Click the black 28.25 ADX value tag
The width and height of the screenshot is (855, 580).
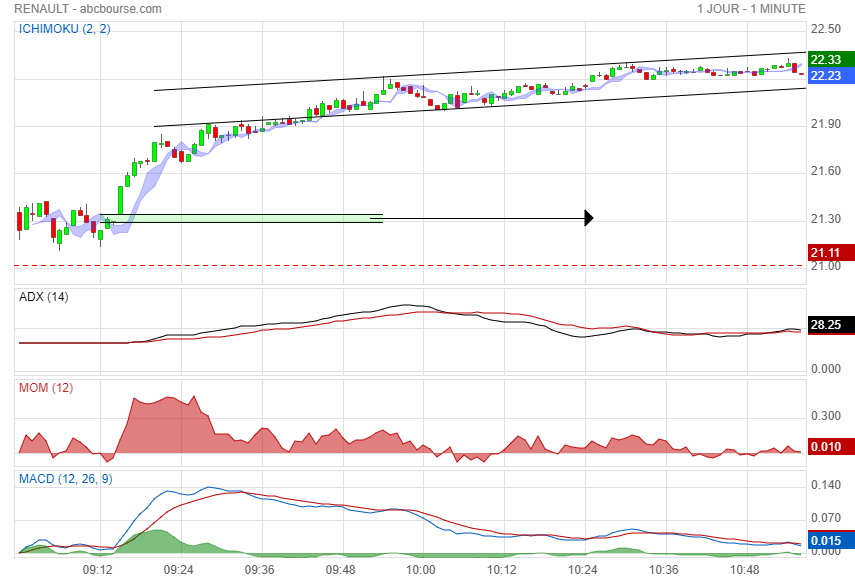pyautogui.click(x=830, y=325)
